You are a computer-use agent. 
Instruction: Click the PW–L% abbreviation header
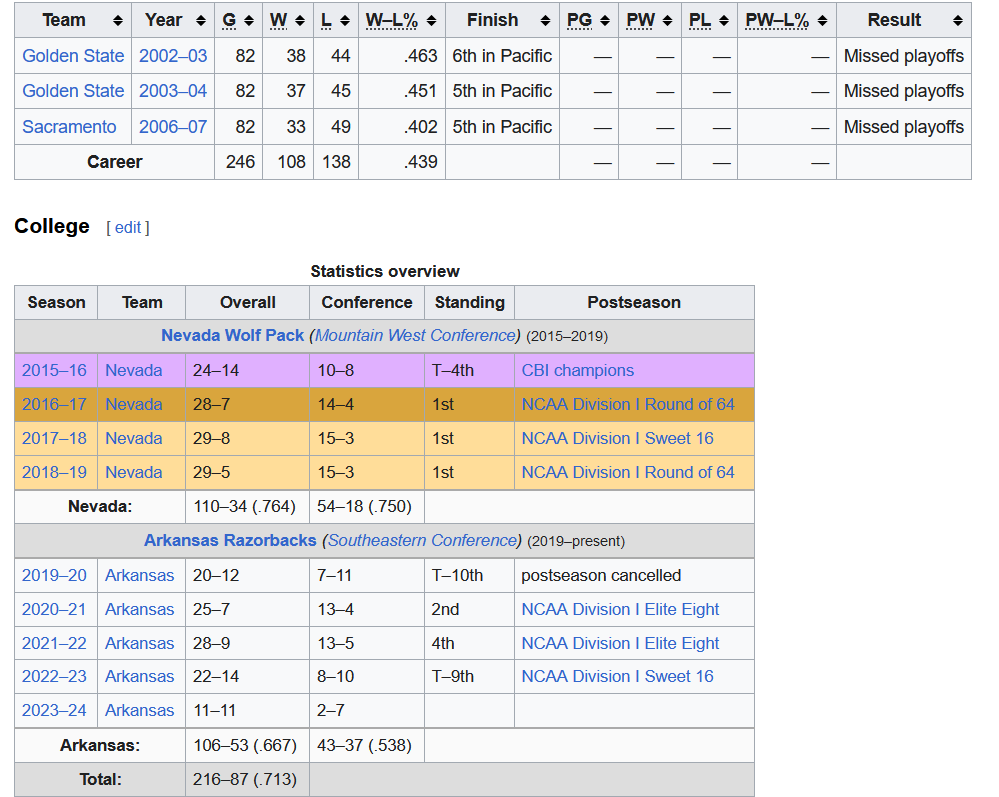point(777,20)
